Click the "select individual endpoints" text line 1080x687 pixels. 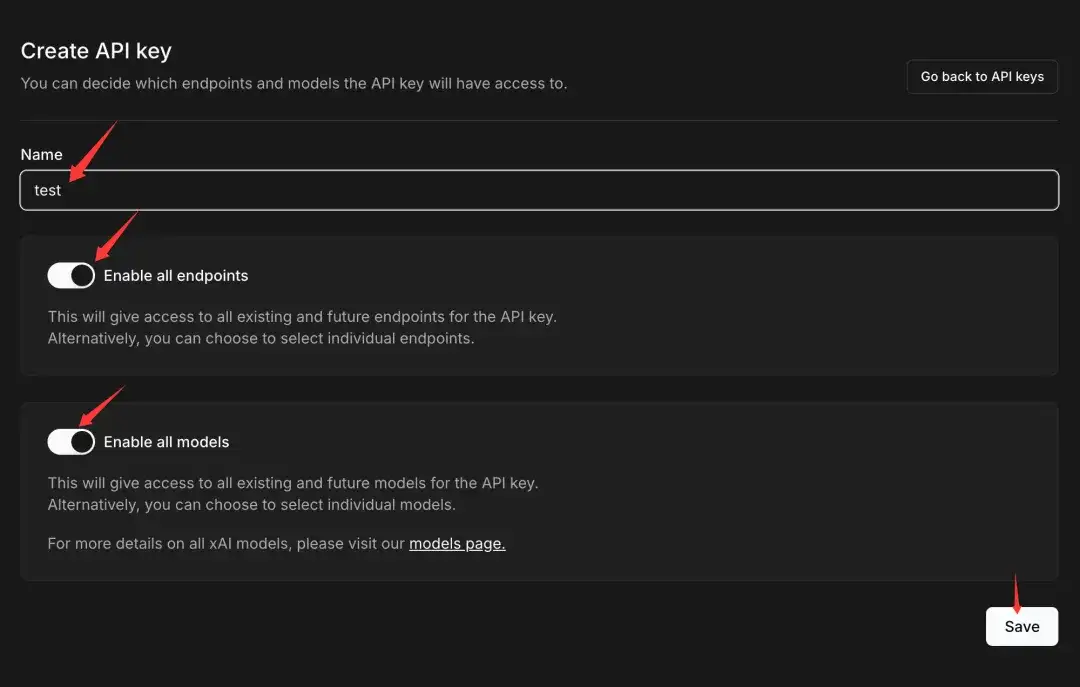pyautogui.click(x=261, y=338)
